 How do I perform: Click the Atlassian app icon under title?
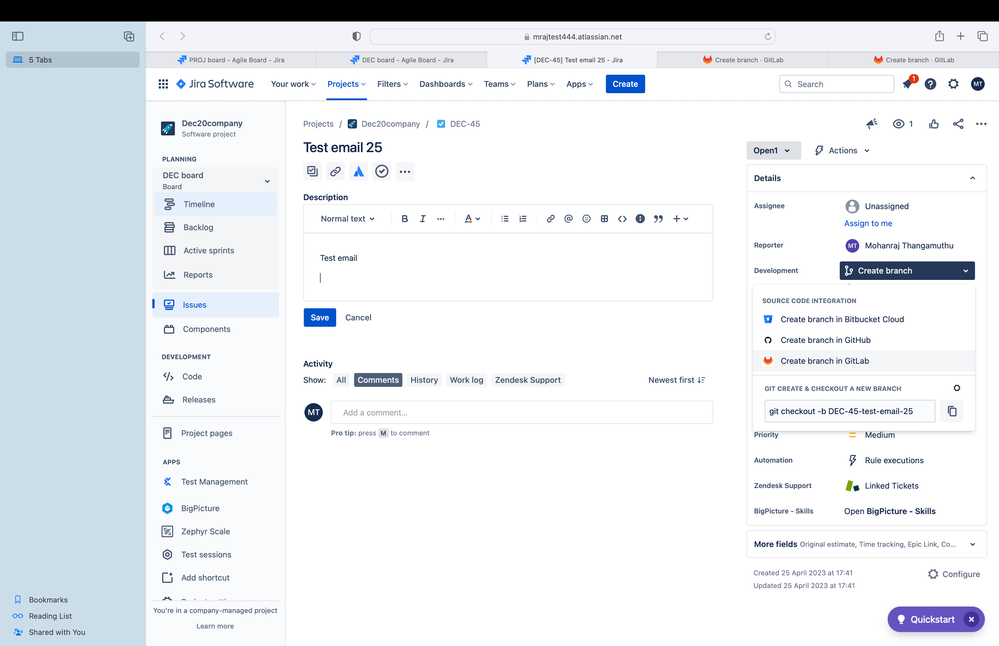tap(359, 171)
